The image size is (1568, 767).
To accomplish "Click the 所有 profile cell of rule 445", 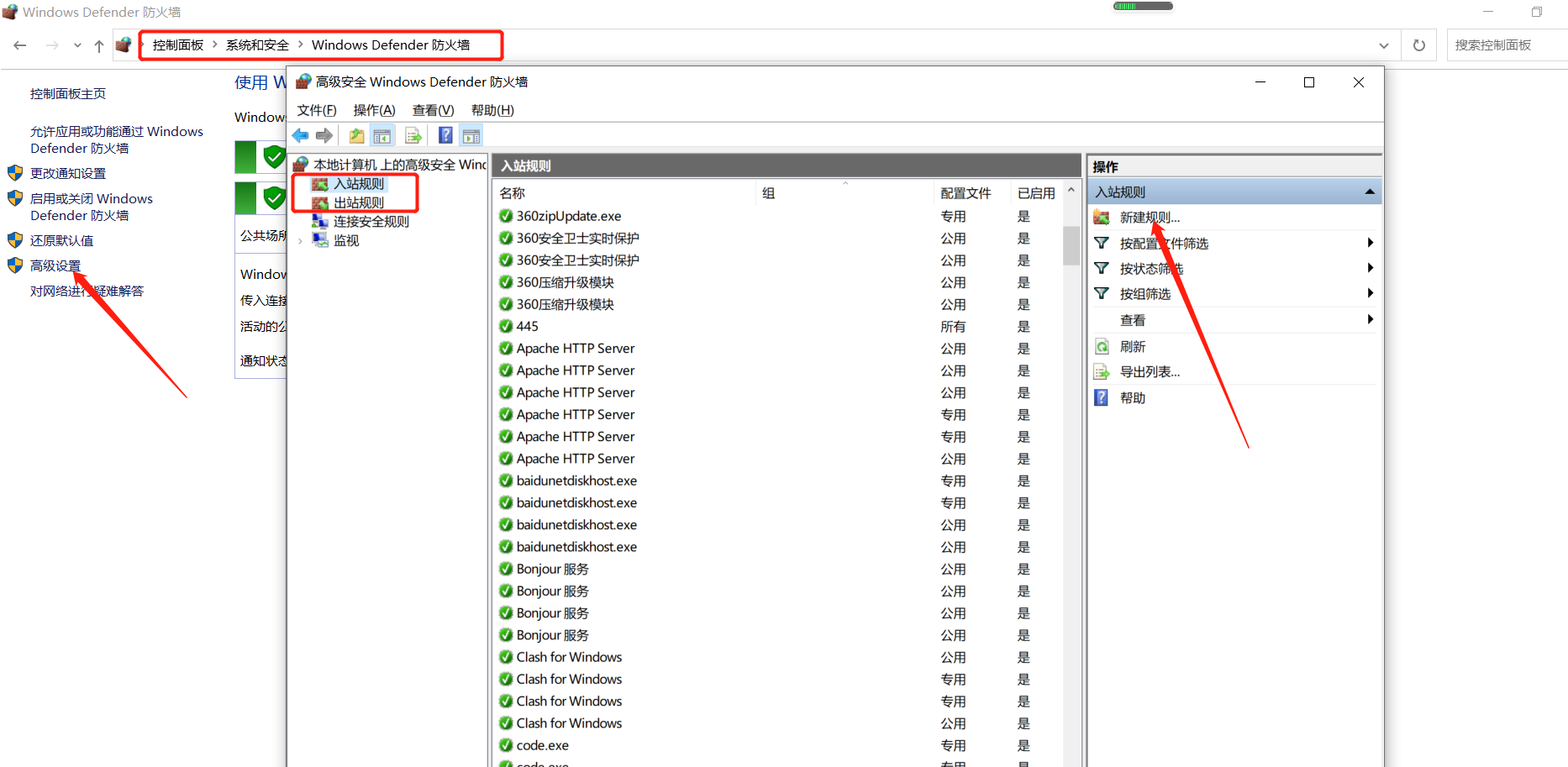I will 953,327.
